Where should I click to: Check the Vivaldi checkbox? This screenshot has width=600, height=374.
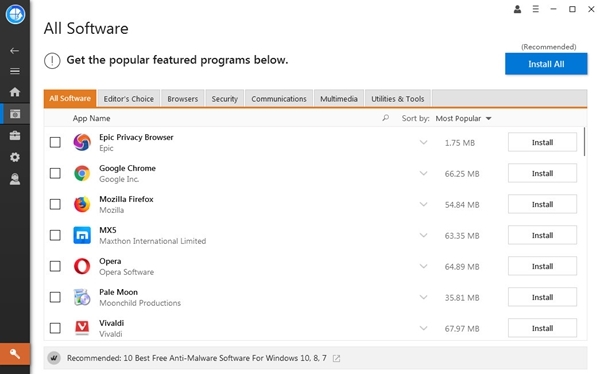[x=55, y=328]
